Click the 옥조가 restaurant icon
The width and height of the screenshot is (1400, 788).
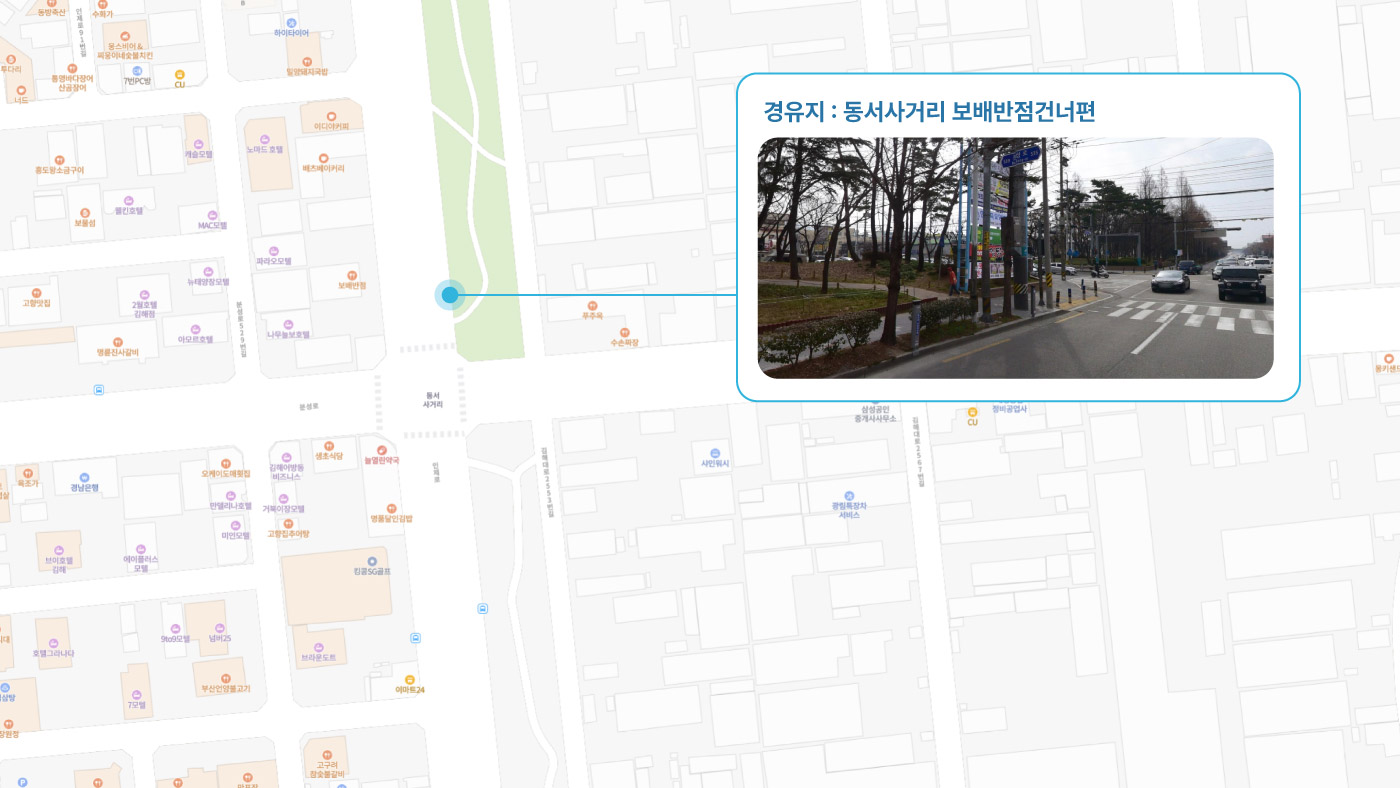(27, 472)
